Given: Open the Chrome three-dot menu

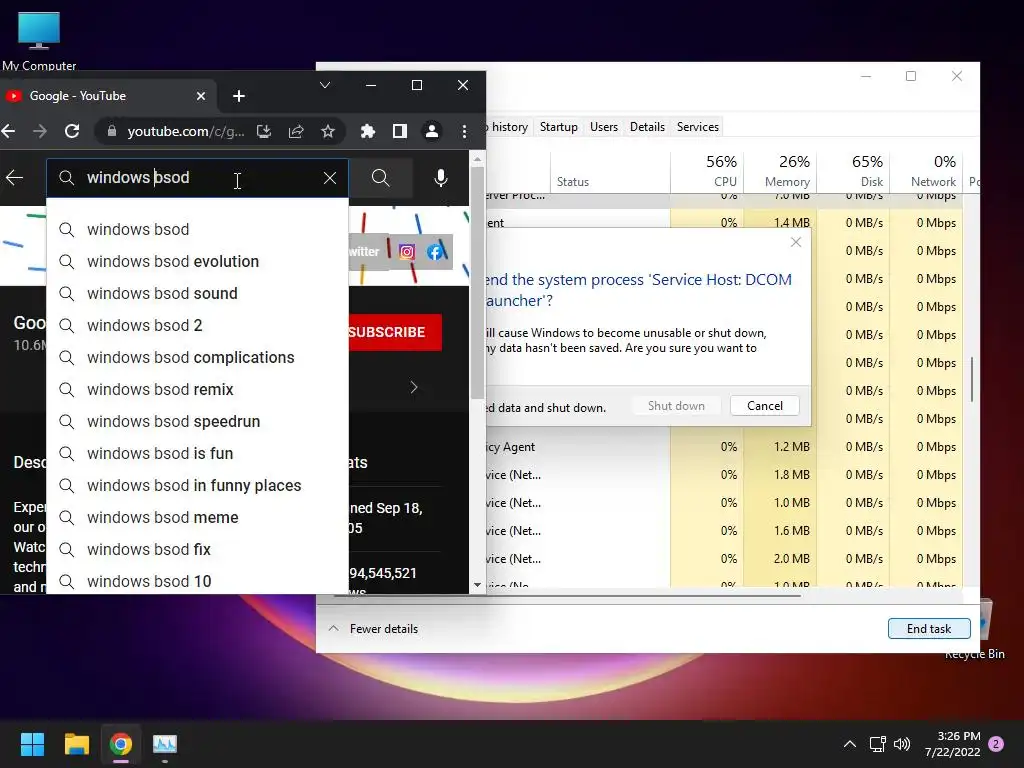Looking at the screenshot, I should coord(464,131).
